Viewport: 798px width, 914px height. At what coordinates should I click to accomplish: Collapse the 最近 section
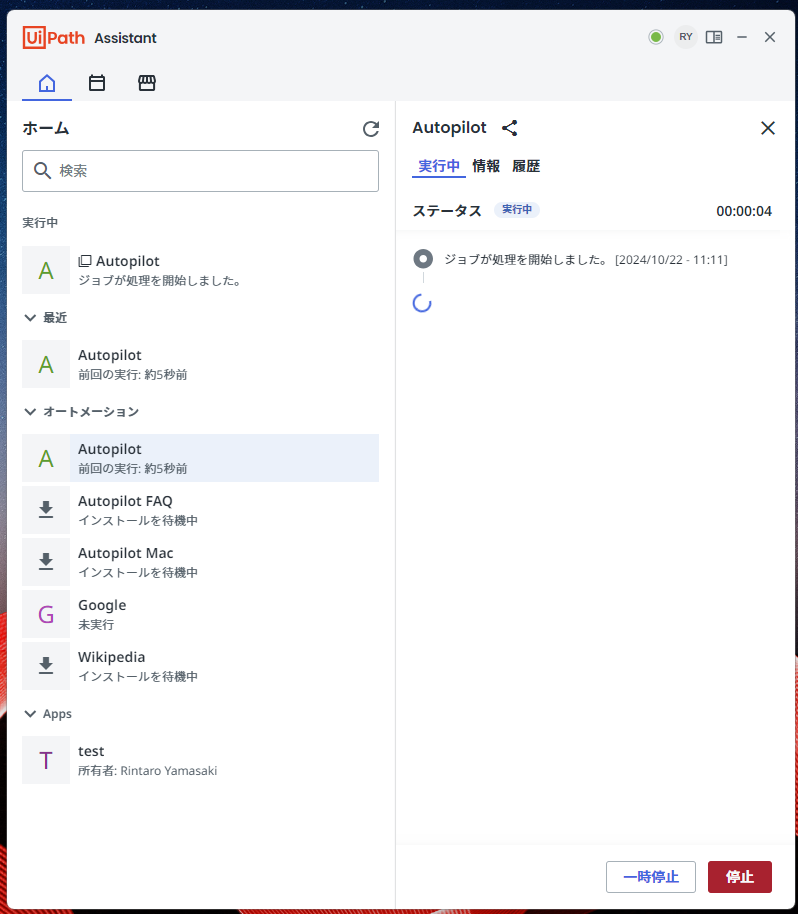coord(45,318)
